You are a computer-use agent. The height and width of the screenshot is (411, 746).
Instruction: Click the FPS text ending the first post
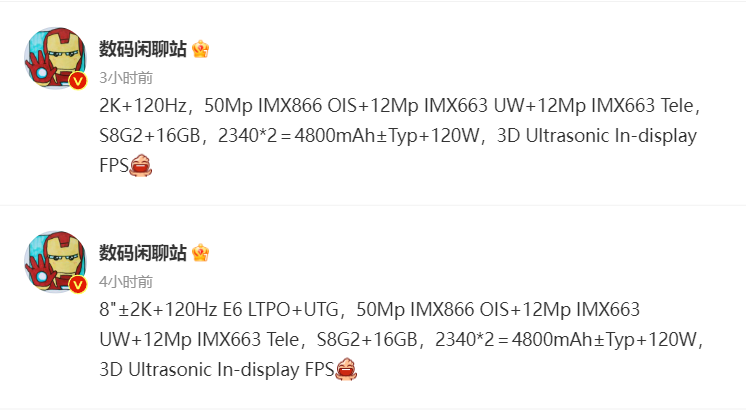pos(114,166)
